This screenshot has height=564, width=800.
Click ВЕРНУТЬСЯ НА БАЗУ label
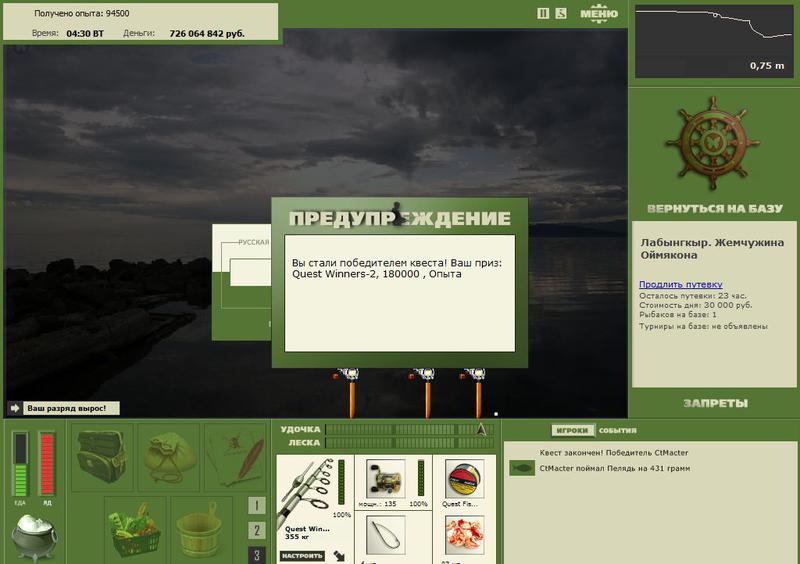pos(714,208)
